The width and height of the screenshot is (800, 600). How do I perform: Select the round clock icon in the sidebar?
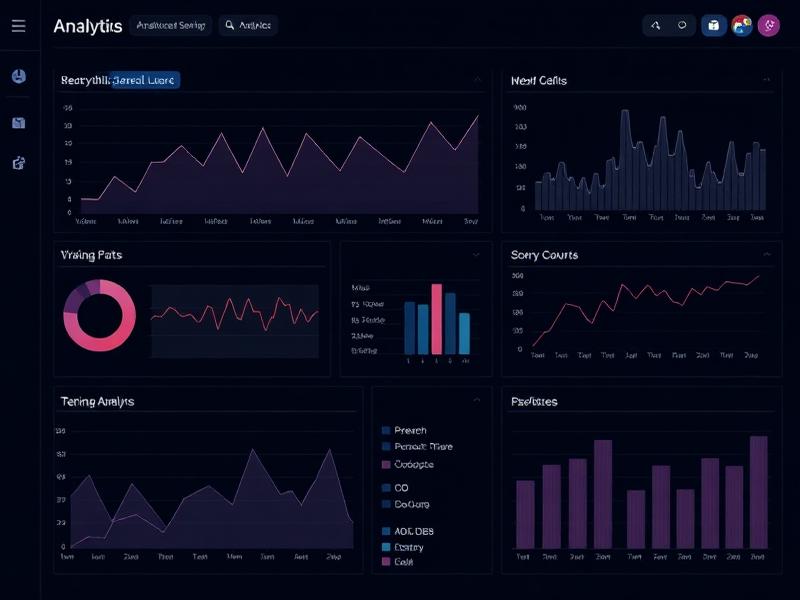coord(19,77)
